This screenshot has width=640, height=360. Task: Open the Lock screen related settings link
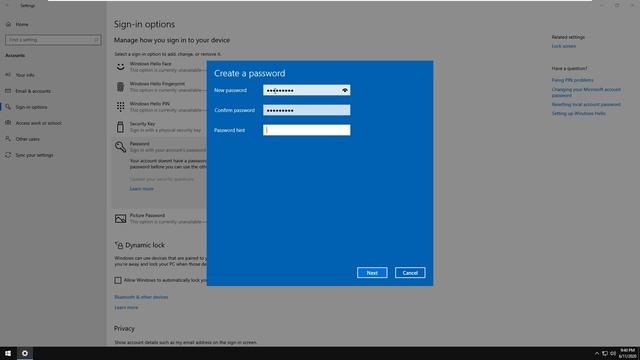click(x=564, y=46)
